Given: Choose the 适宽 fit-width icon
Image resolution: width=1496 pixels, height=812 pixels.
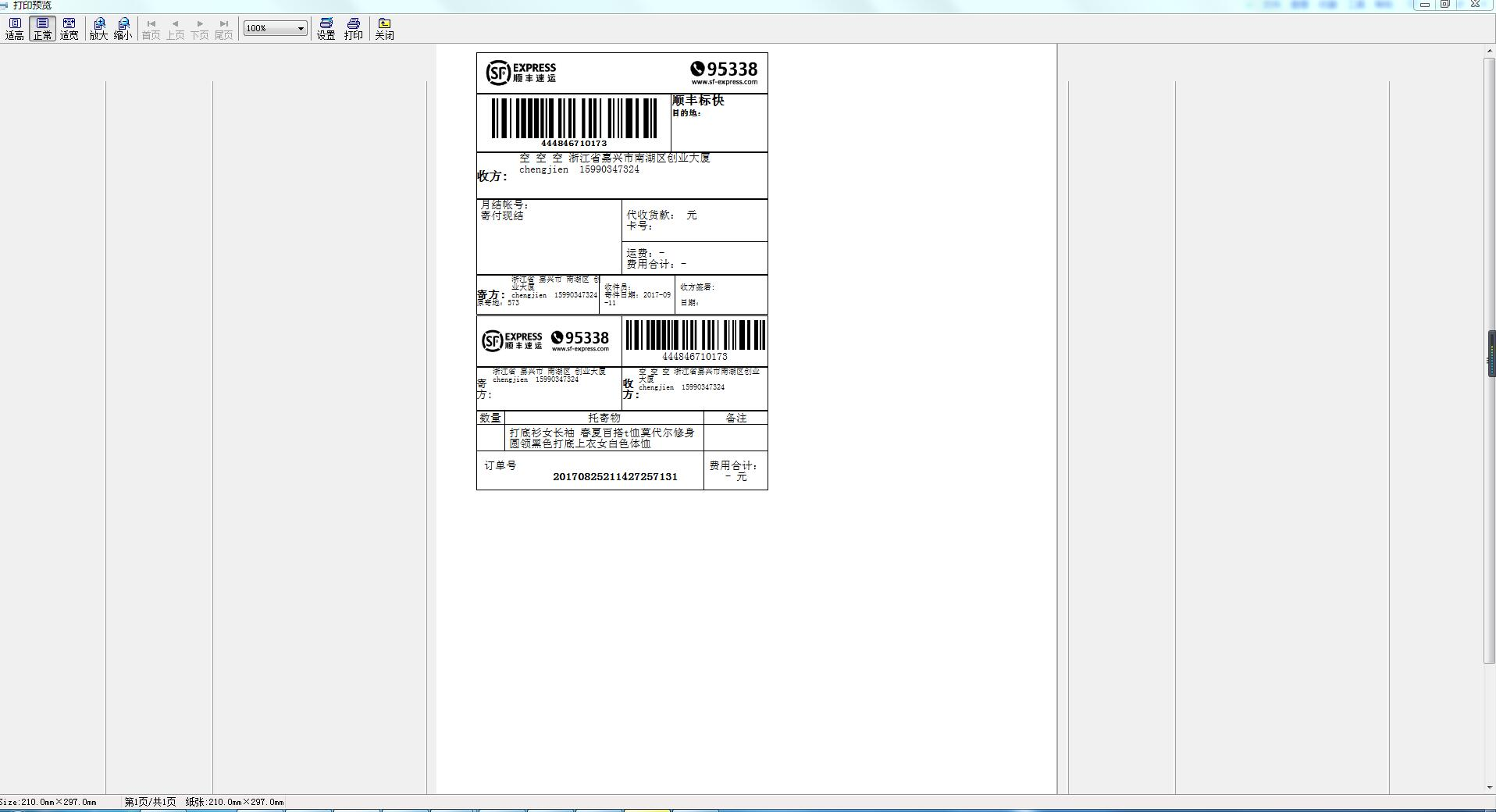Looking at the screenshot, I should click(69, 29).
